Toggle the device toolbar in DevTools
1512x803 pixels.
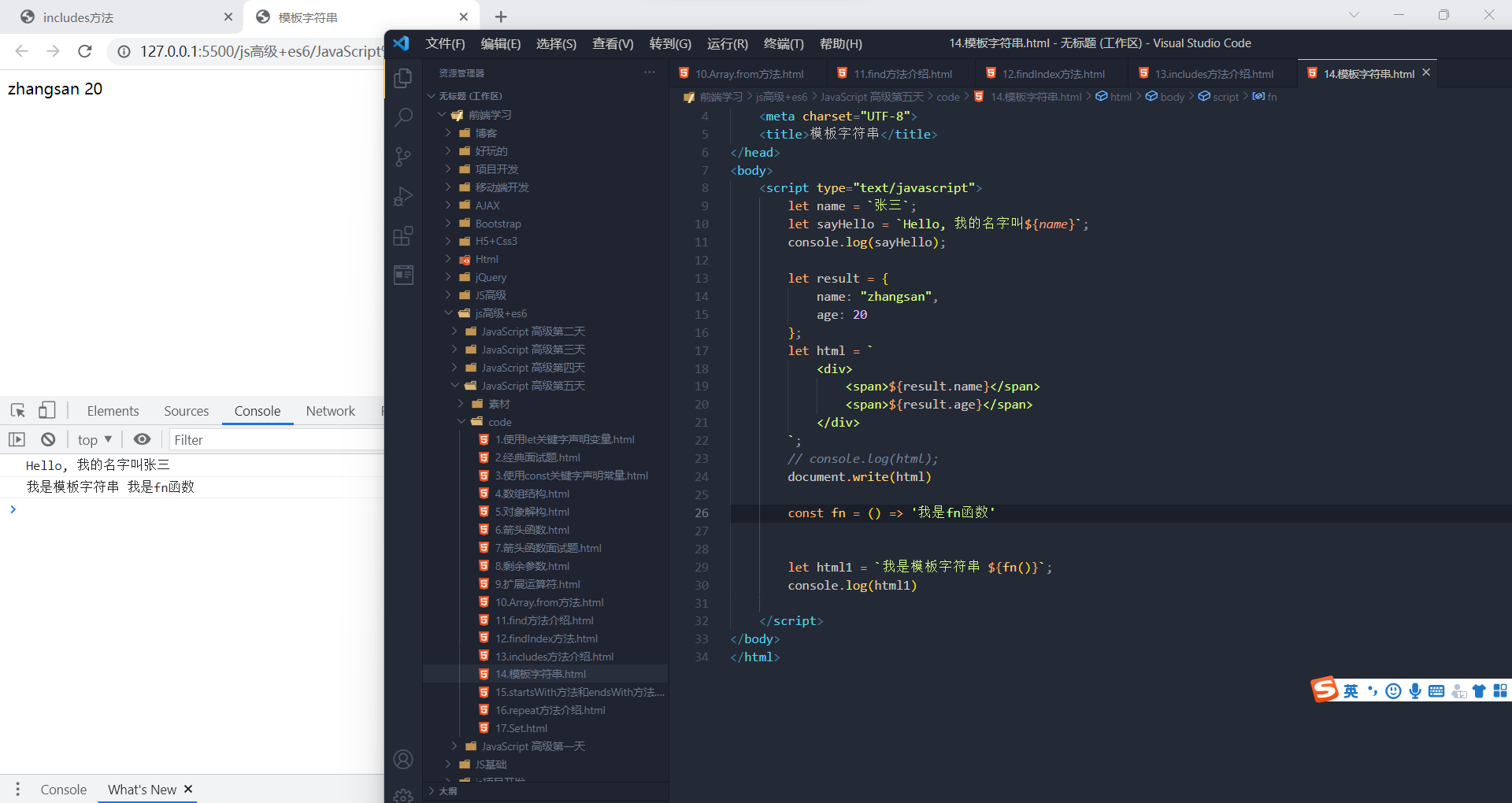pyautogui.click(x=47, y=410)
